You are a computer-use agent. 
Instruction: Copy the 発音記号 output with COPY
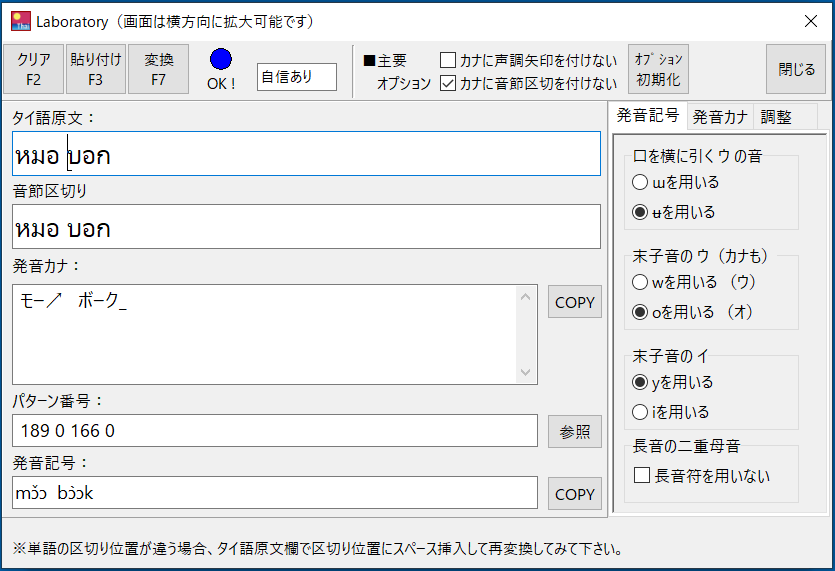point(575,494)
